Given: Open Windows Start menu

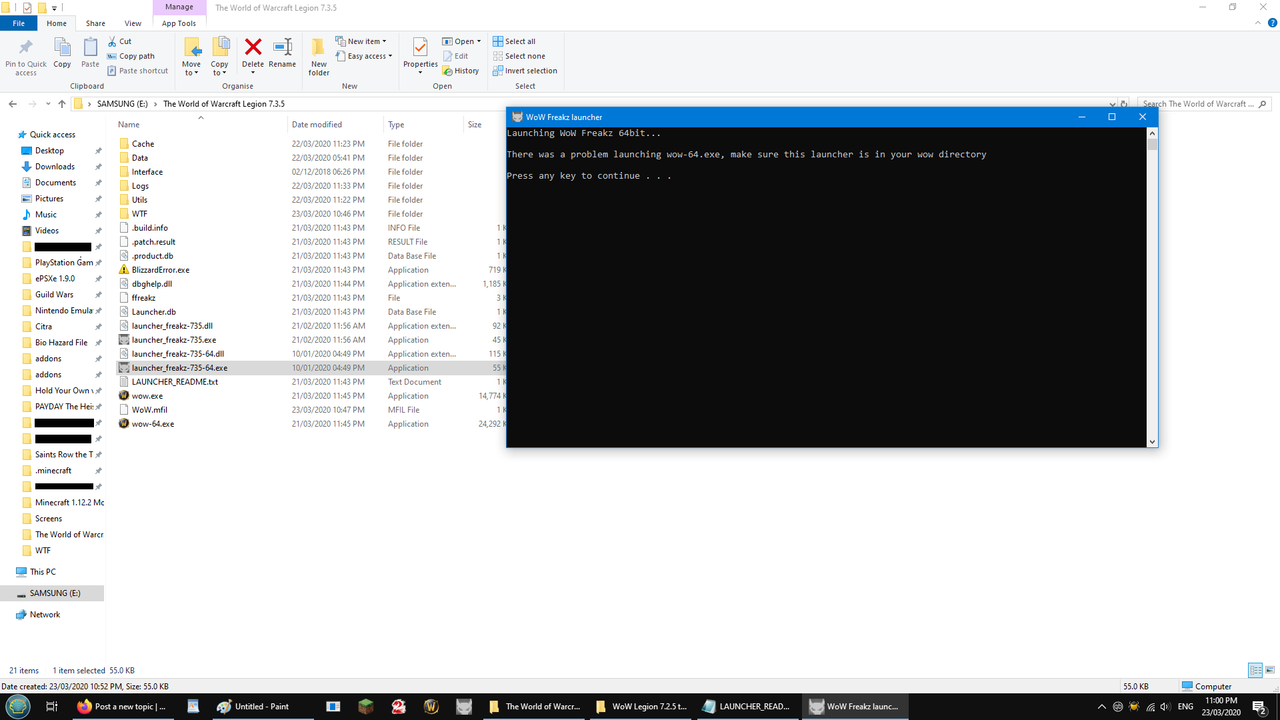Looking at the screenshot, I should [x=17, y=706].
